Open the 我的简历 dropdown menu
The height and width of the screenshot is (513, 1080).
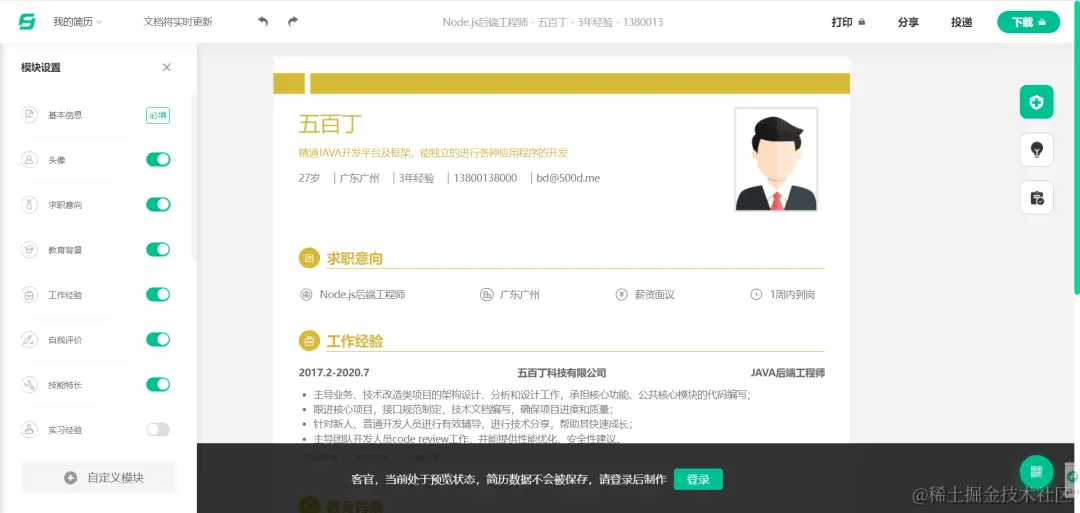click(x=78, y=22)
